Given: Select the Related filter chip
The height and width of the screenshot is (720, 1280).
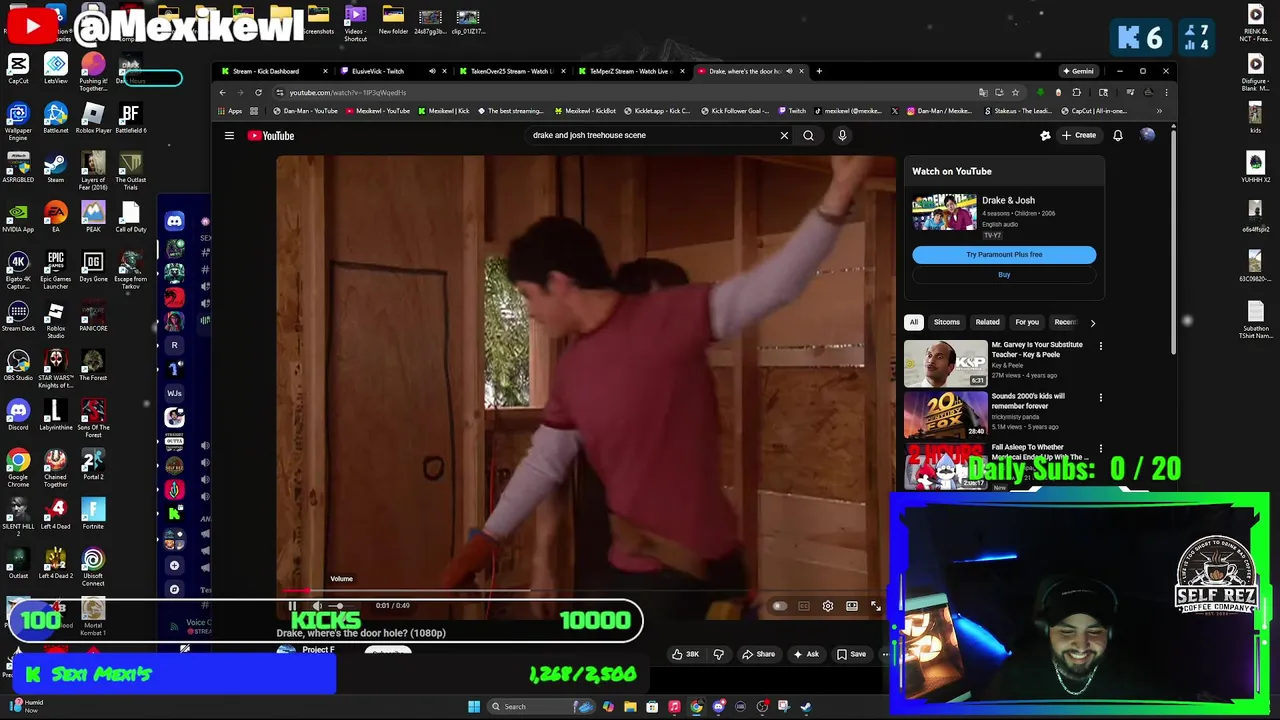Looking at the screenshot, I should tap(987, 322).
